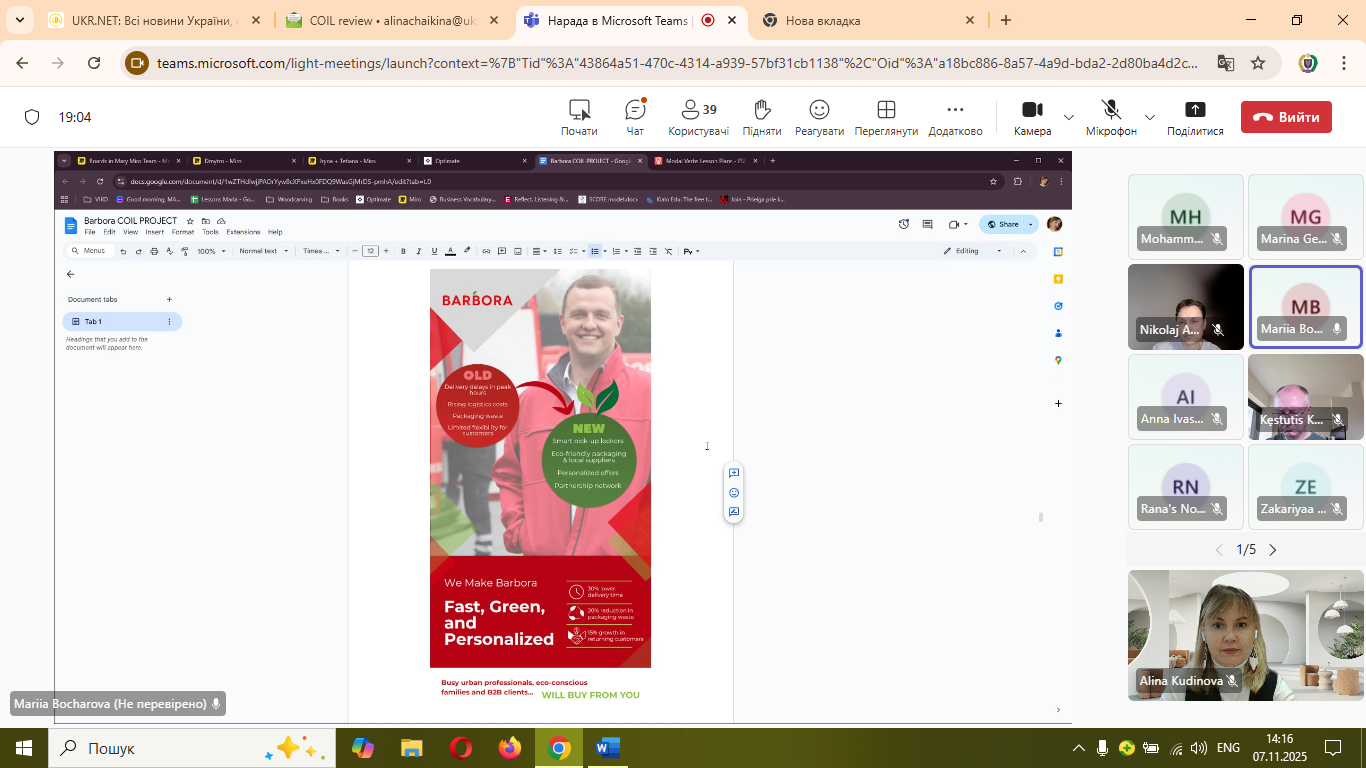The image size is (1366, 768).
Task: Open the browser tab search dropdown
Action: coord(20,20)
